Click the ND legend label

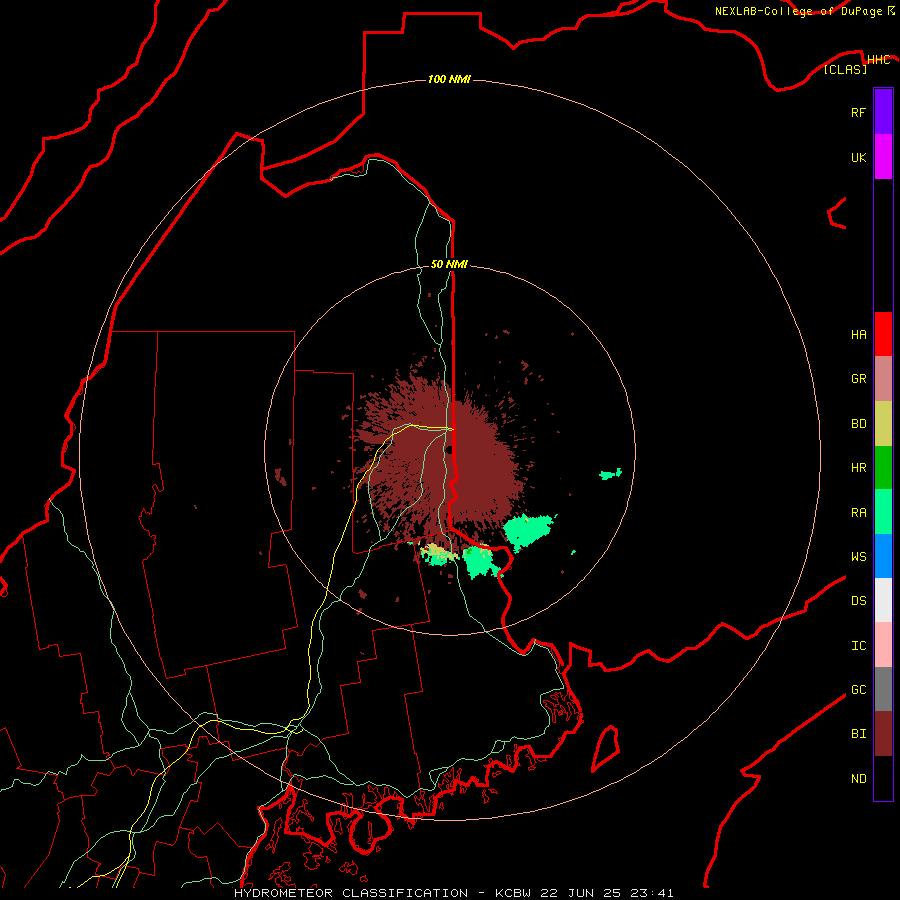[x=858, y=778]
